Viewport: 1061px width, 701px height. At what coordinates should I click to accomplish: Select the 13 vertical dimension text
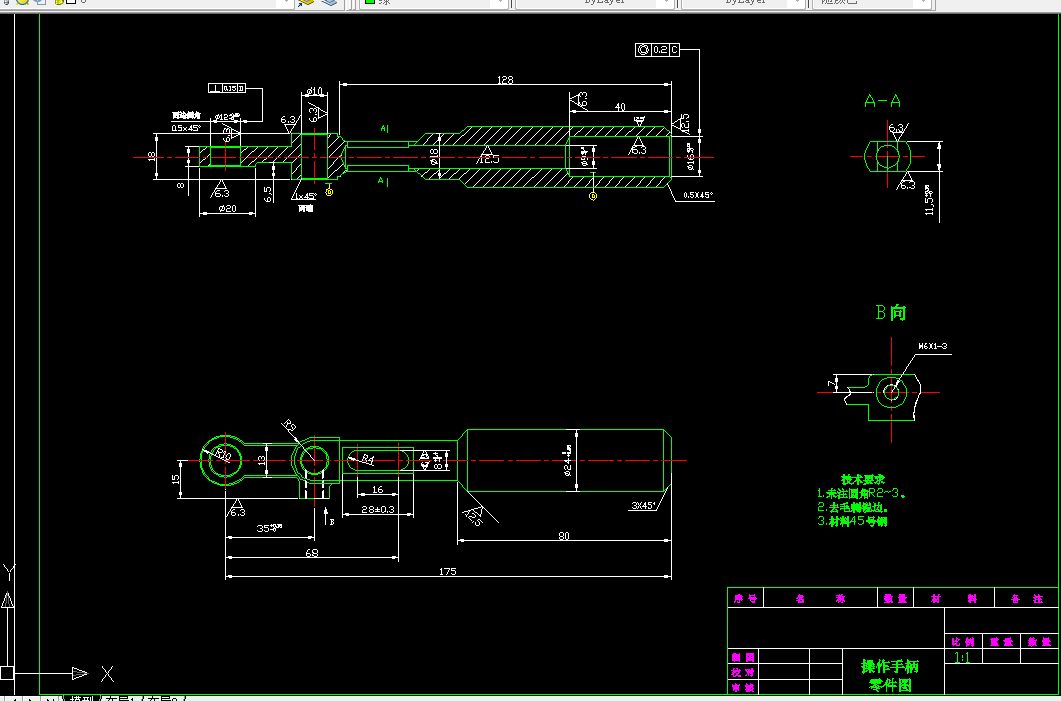pos(262,461)
